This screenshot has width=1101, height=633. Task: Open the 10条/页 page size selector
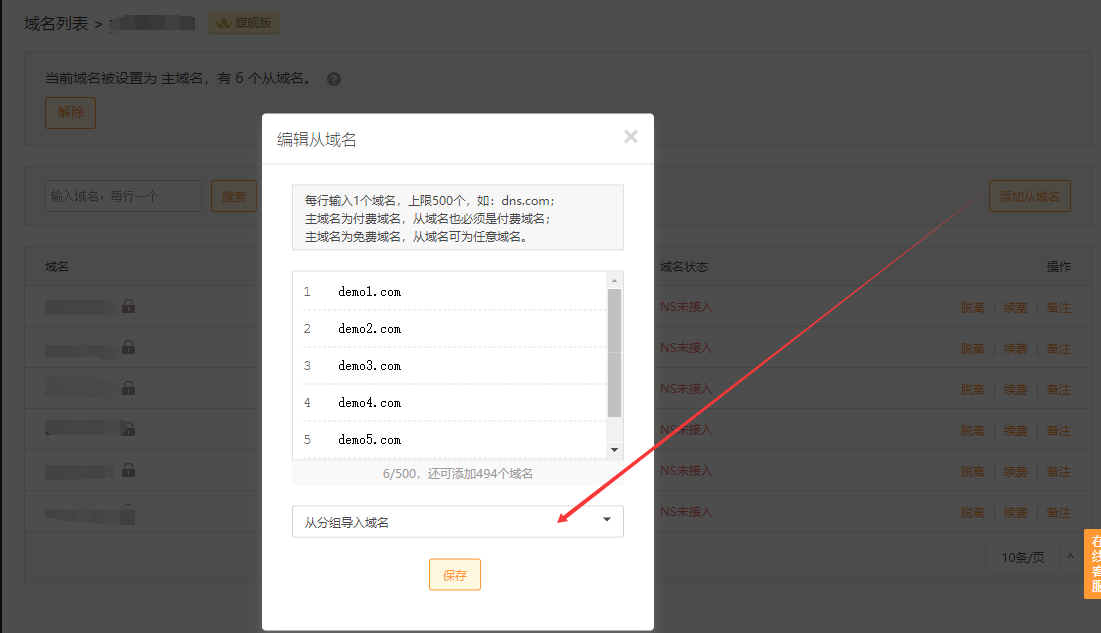pyautogui.click(x=1031, y=558)
